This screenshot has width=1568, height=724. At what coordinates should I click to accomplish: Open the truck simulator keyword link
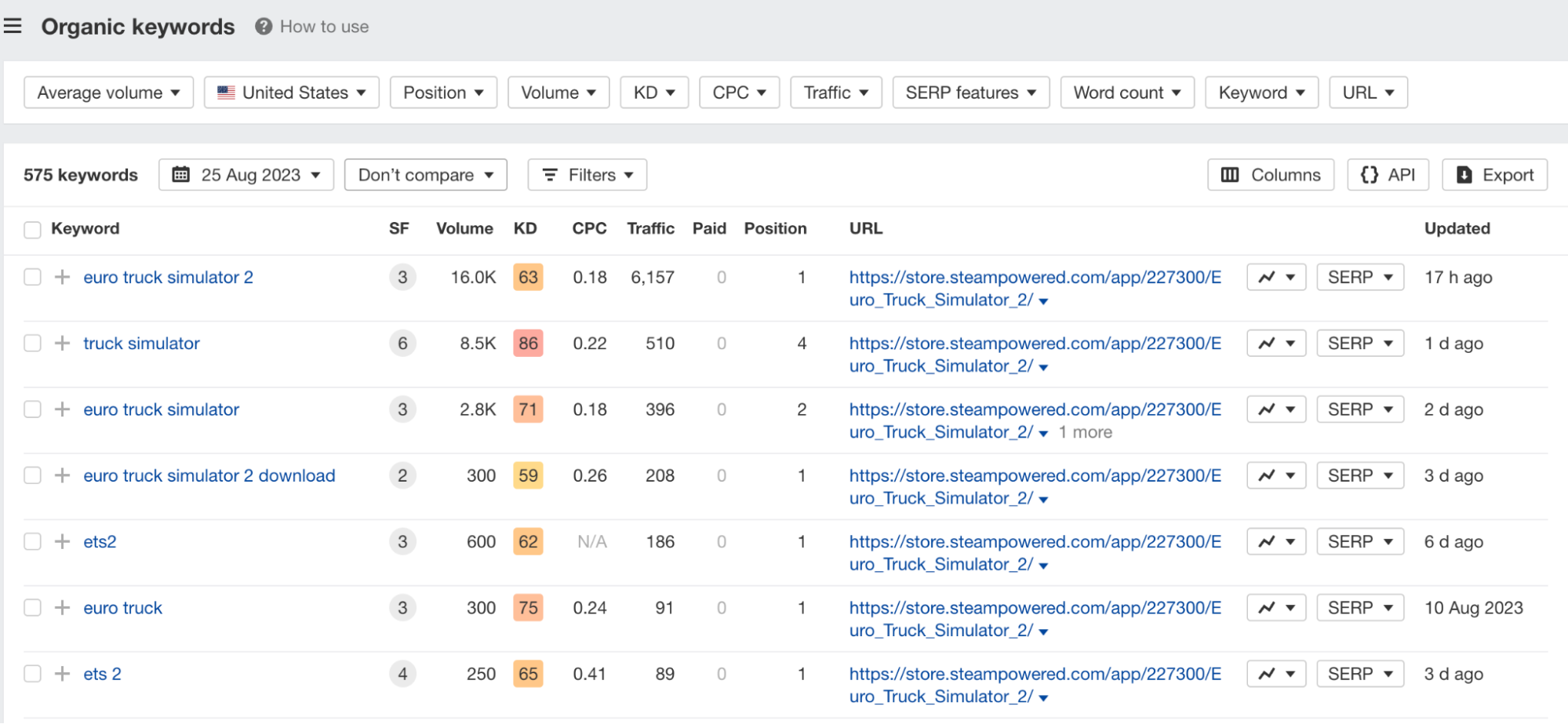pos(141,343)
